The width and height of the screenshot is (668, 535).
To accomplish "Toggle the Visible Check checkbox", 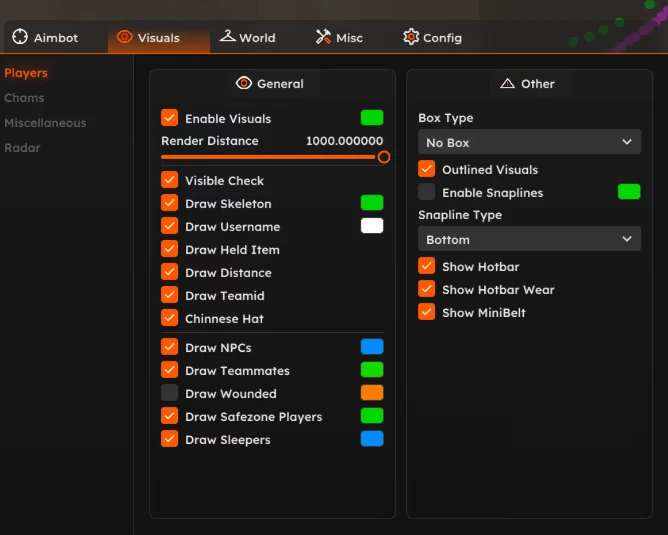I will point(170,180).
